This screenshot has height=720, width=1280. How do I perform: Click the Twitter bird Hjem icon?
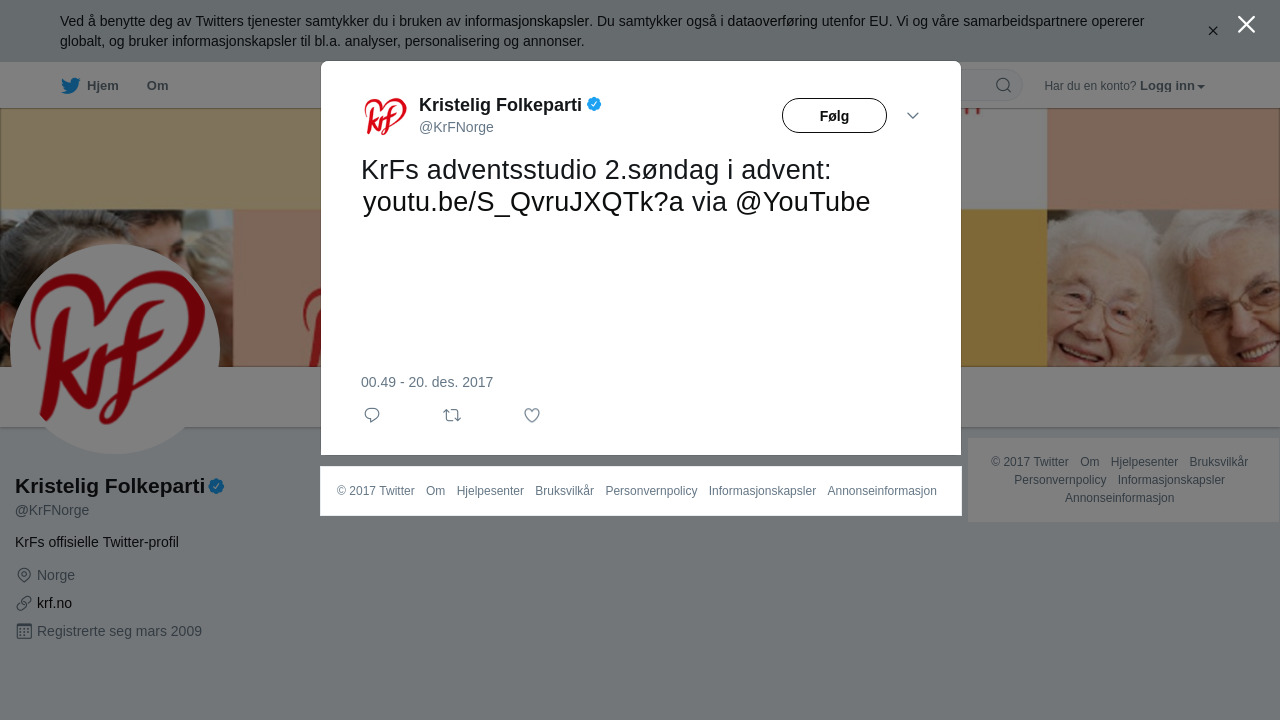(x=70, y=85)
